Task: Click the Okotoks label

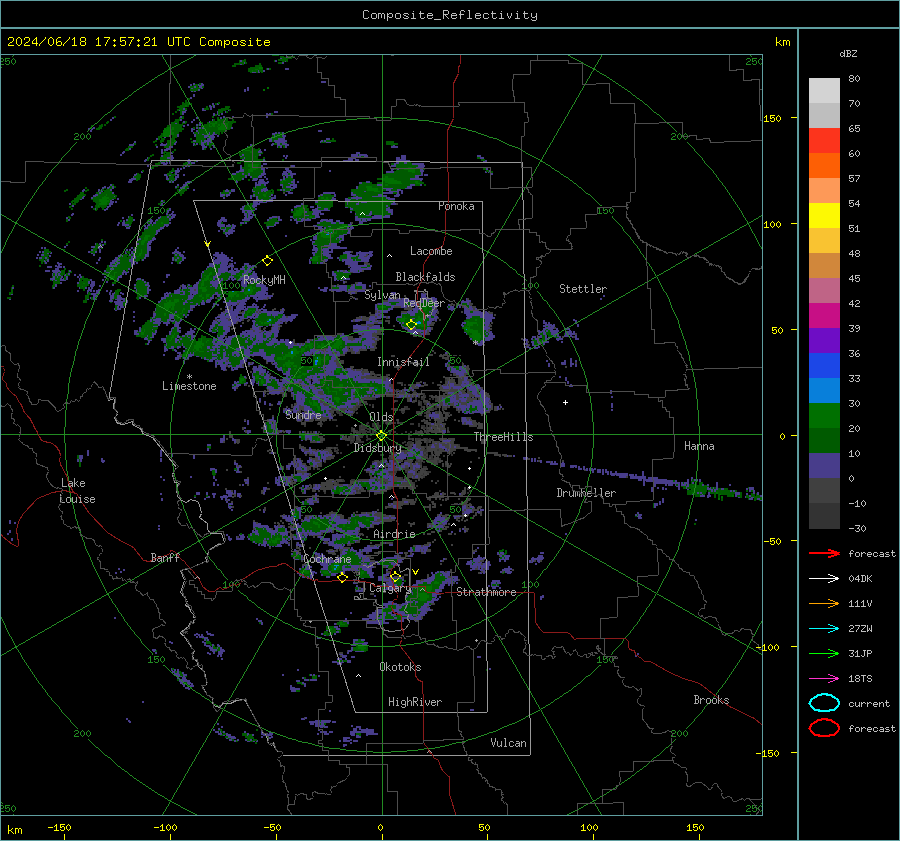Action: (x=401, y=667)
